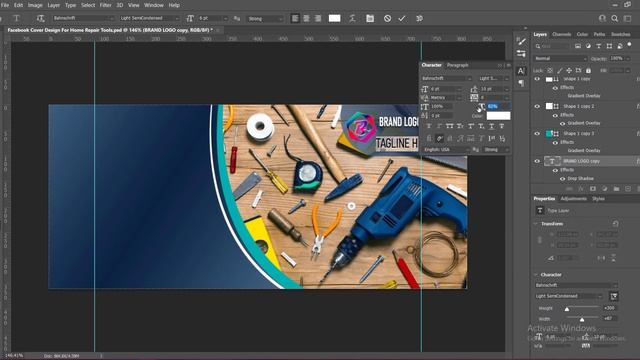Open the Normal blend mode dropdown

click(x=560, y=58)
